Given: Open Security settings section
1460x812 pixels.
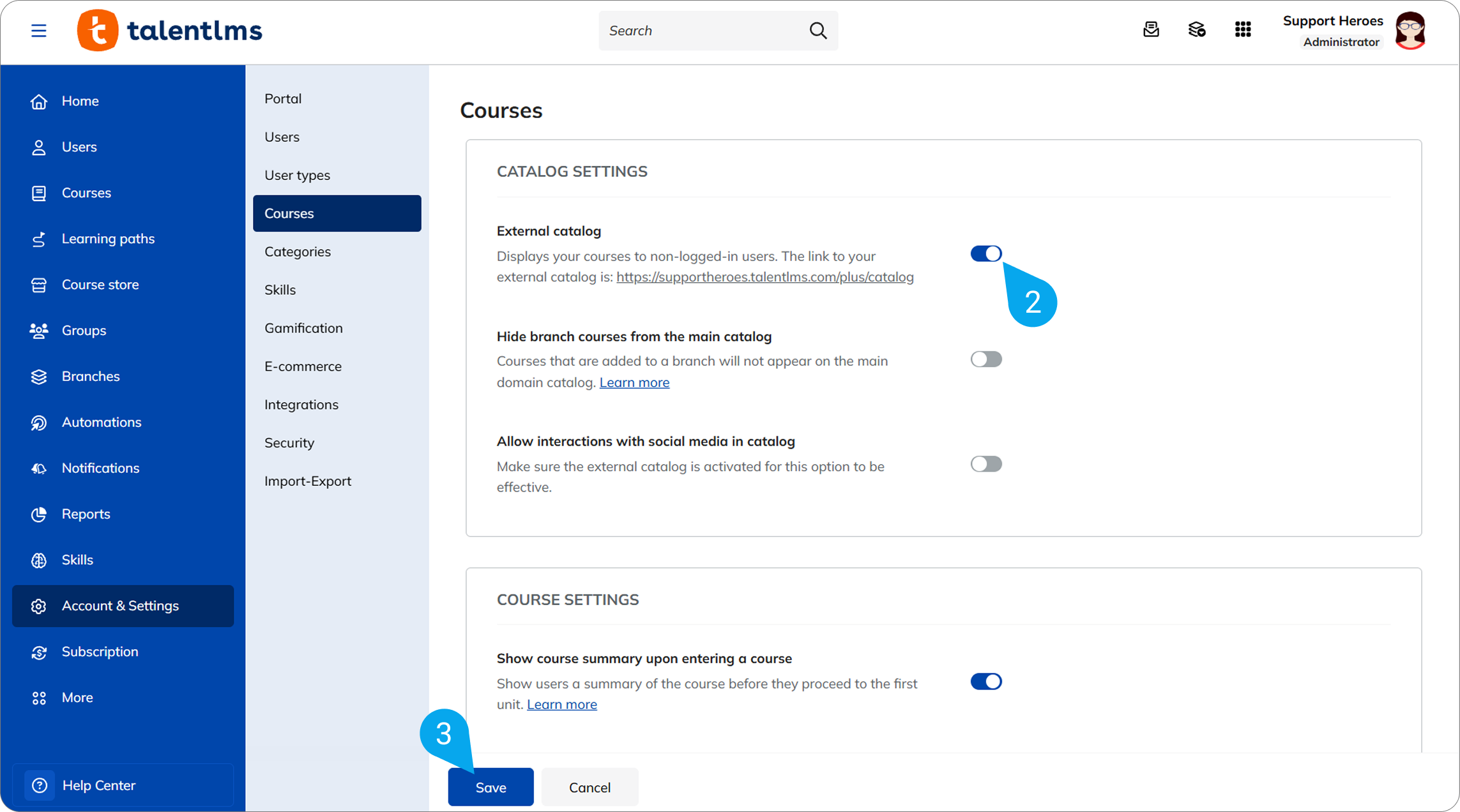Looking at the screenshot, I should [x=337, y=444].
